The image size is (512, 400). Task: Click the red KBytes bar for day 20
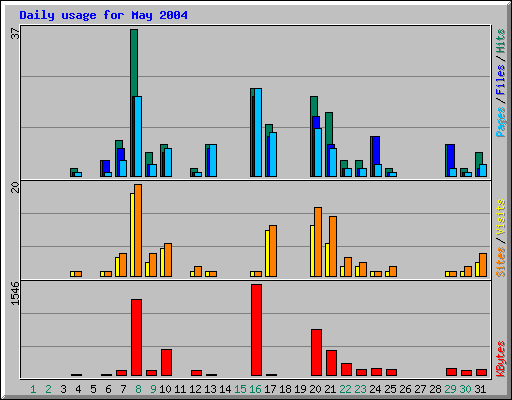coord(317,352)
